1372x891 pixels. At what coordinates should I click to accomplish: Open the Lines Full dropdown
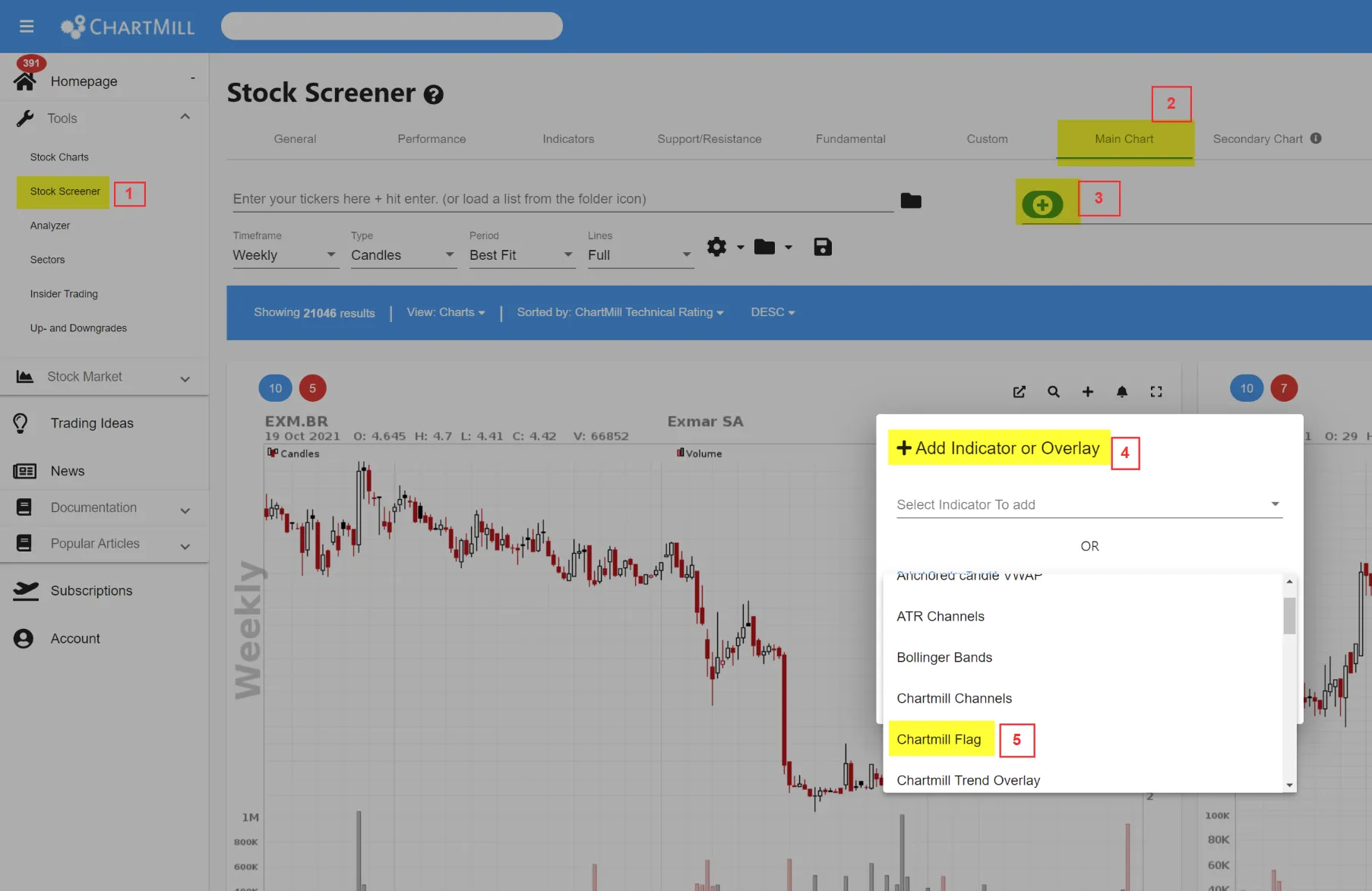pos(640,255)
